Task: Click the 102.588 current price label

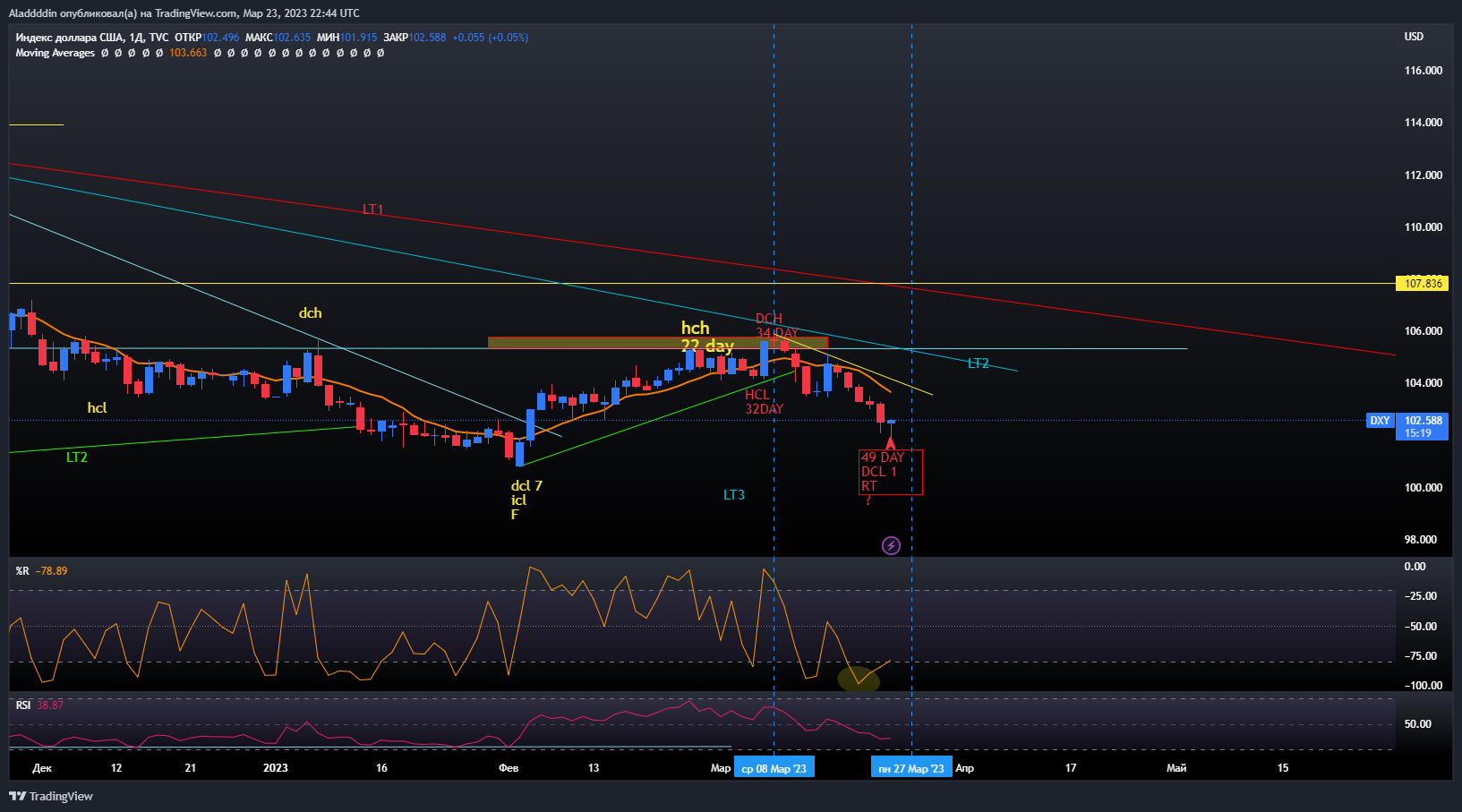Action: (x=1423, y=421)
